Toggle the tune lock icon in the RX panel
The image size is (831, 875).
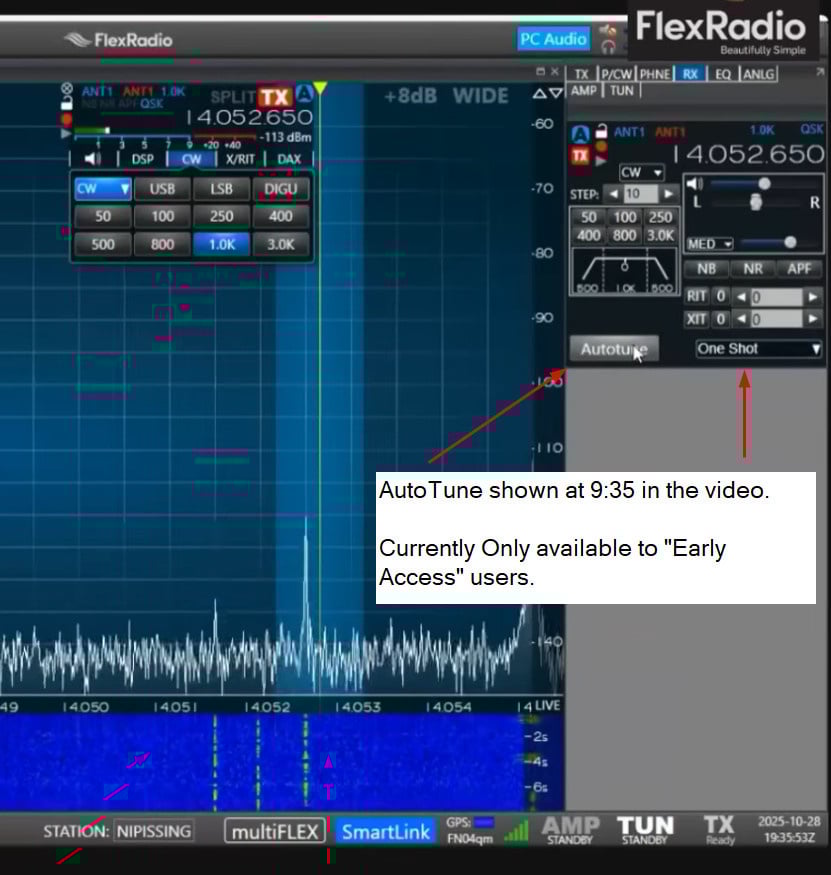(x=601, y=131)
